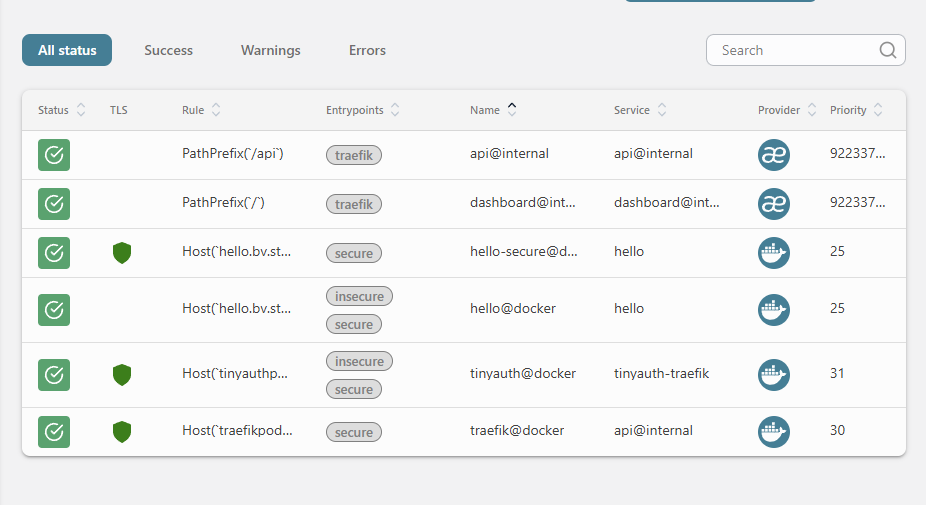Viewport: 926px width, 505px height.
Task: Click the TLS shield icon for hello-secure router
Action: coord(122,253)
